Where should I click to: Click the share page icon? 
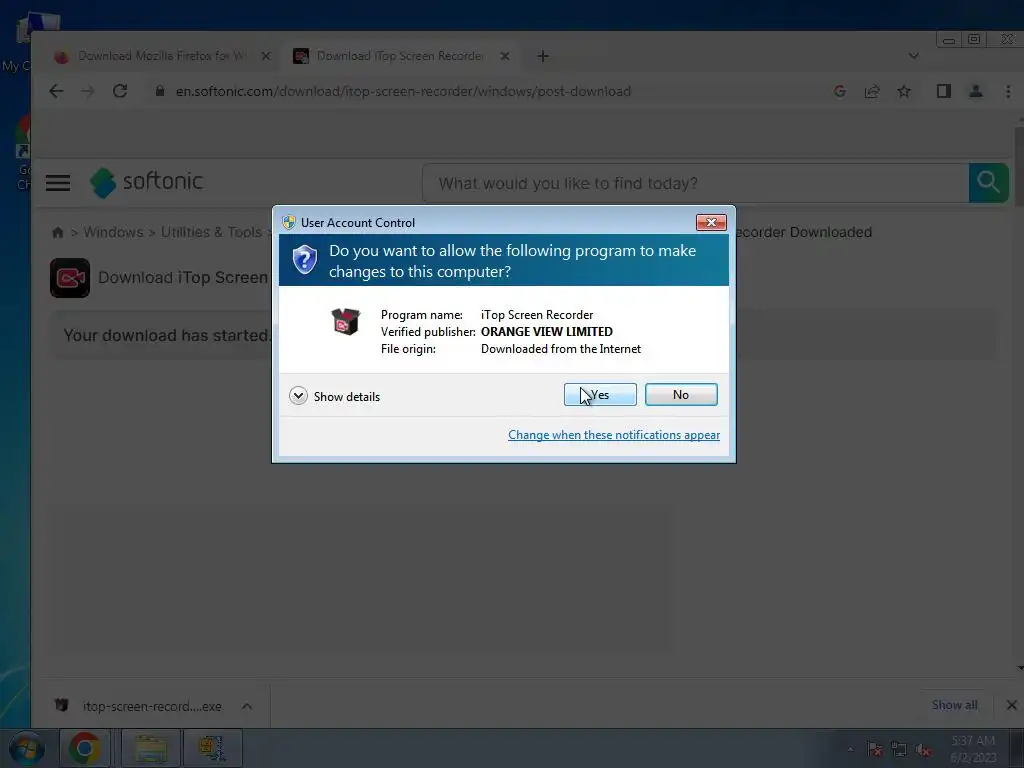click(x=872, y=91)
